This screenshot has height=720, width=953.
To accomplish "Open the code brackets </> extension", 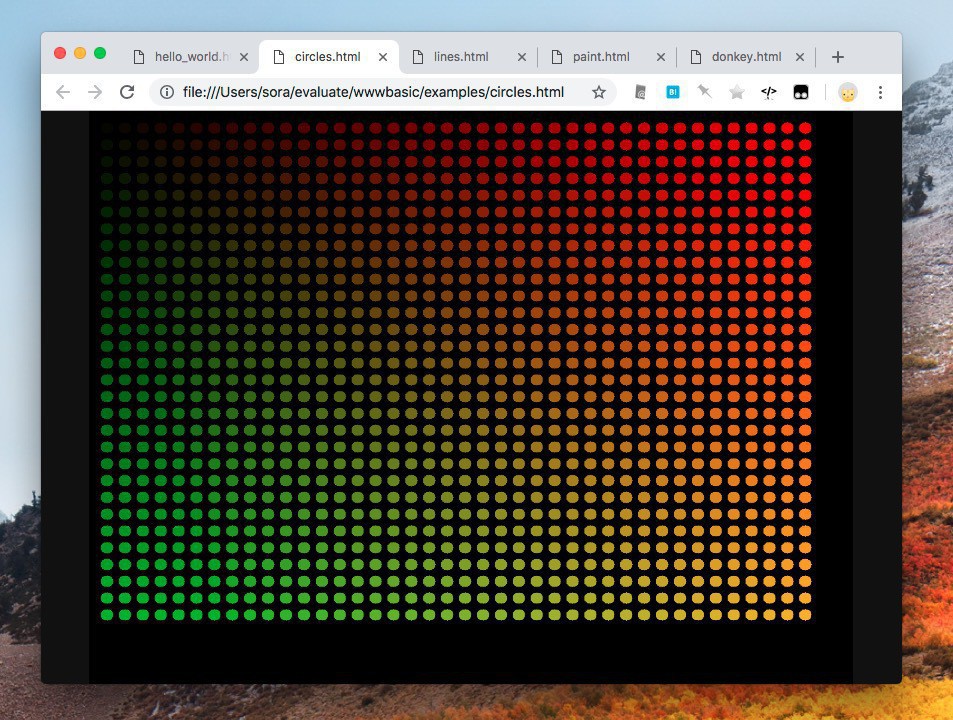I will 768,93.
